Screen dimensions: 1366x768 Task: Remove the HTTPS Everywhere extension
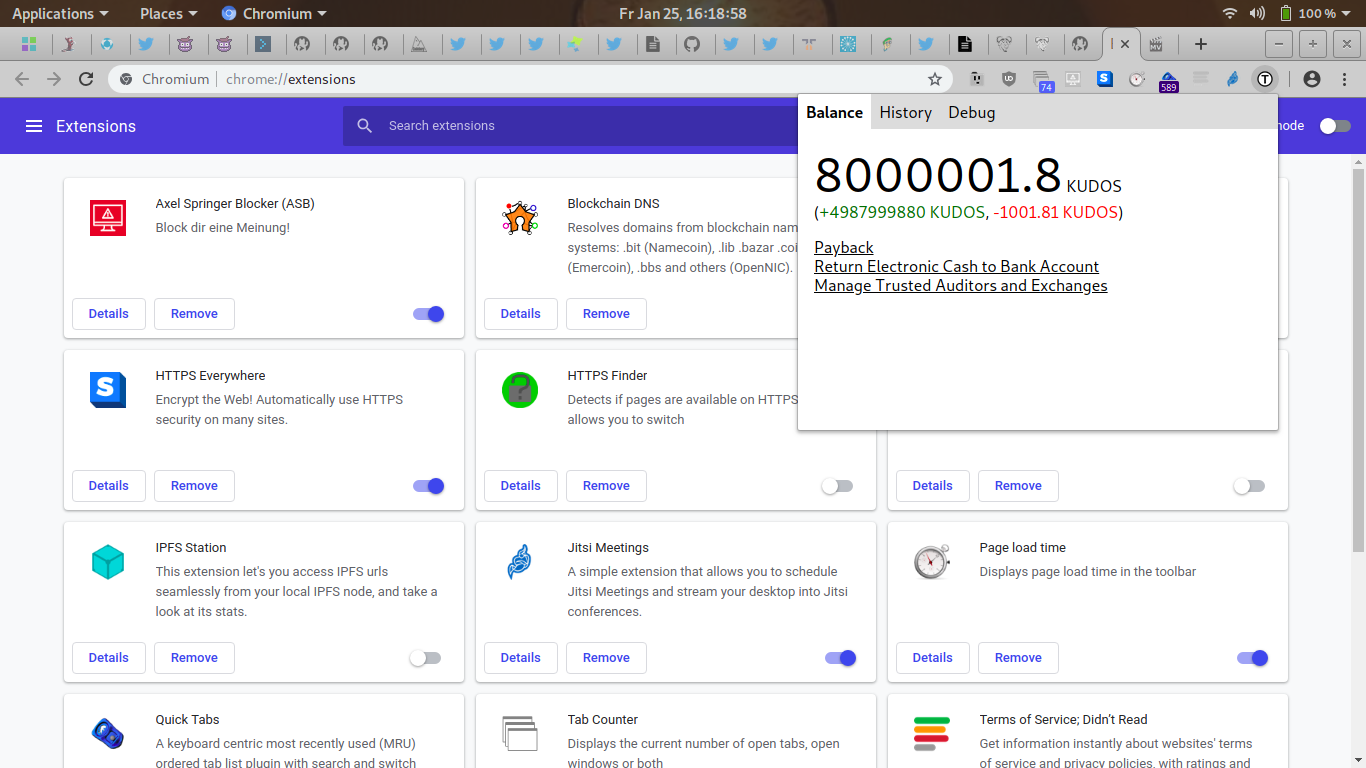[194, 486]
